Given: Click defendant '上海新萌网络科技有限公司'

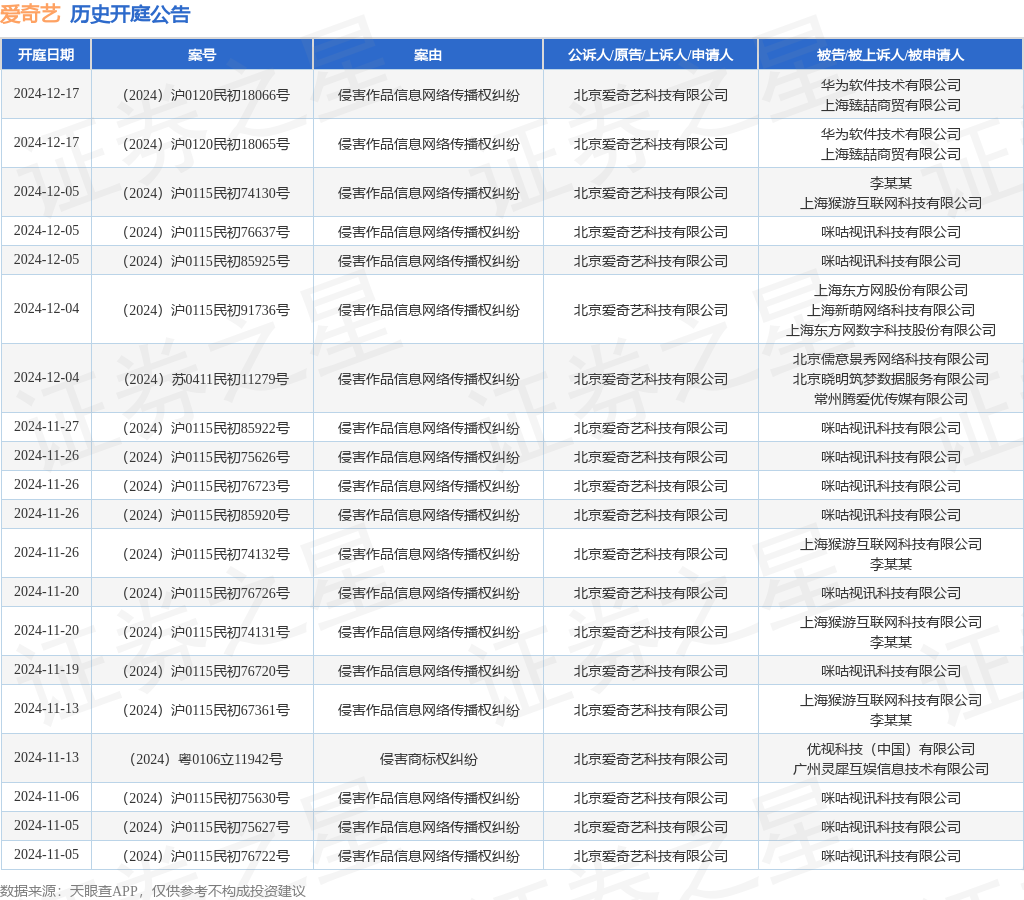Looking at the screenshot, I should tap(891, 310).
